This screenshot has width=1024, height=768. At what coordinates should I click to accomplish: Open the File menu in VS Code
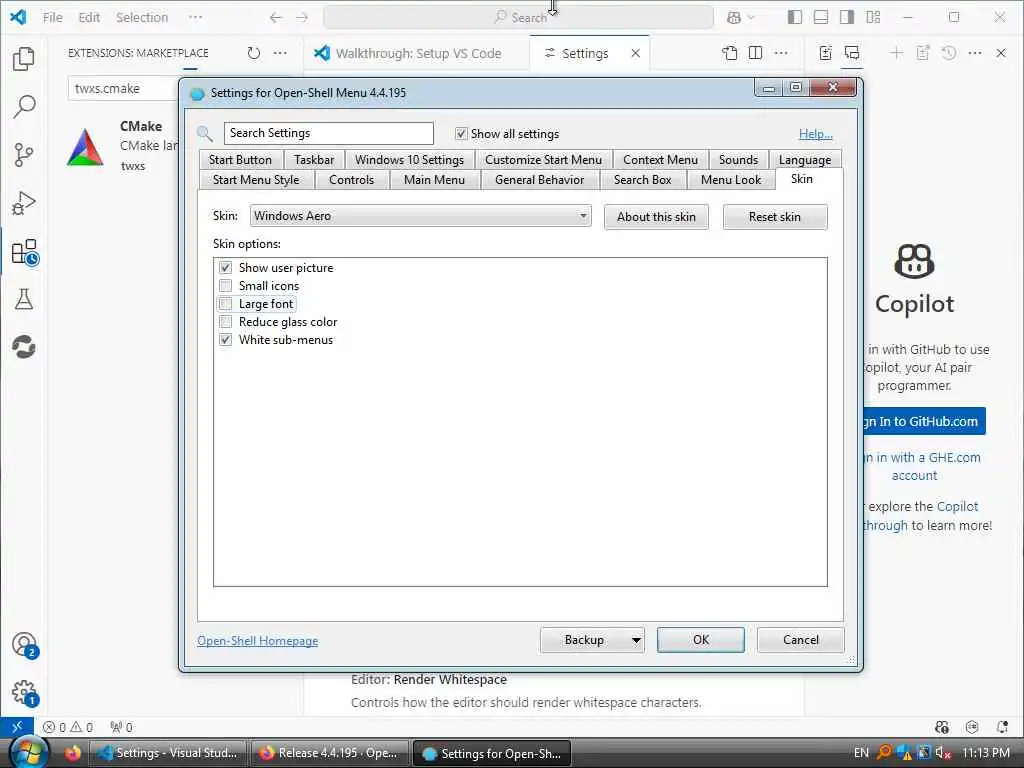click(x=52, y=18)
